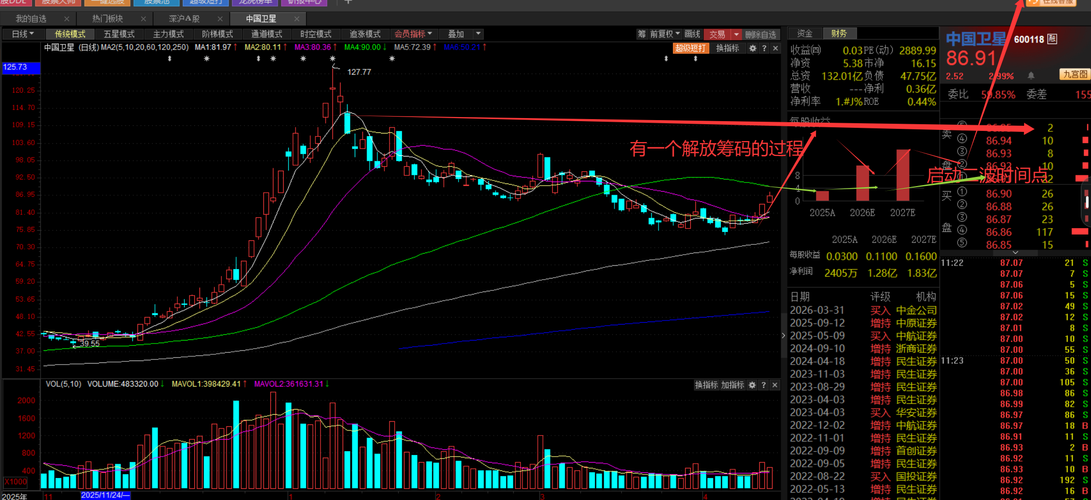Click the 2026-03-31 中金公司 rating row
Viewport: 1091px width, 500px height.
(x=863, y=310)
